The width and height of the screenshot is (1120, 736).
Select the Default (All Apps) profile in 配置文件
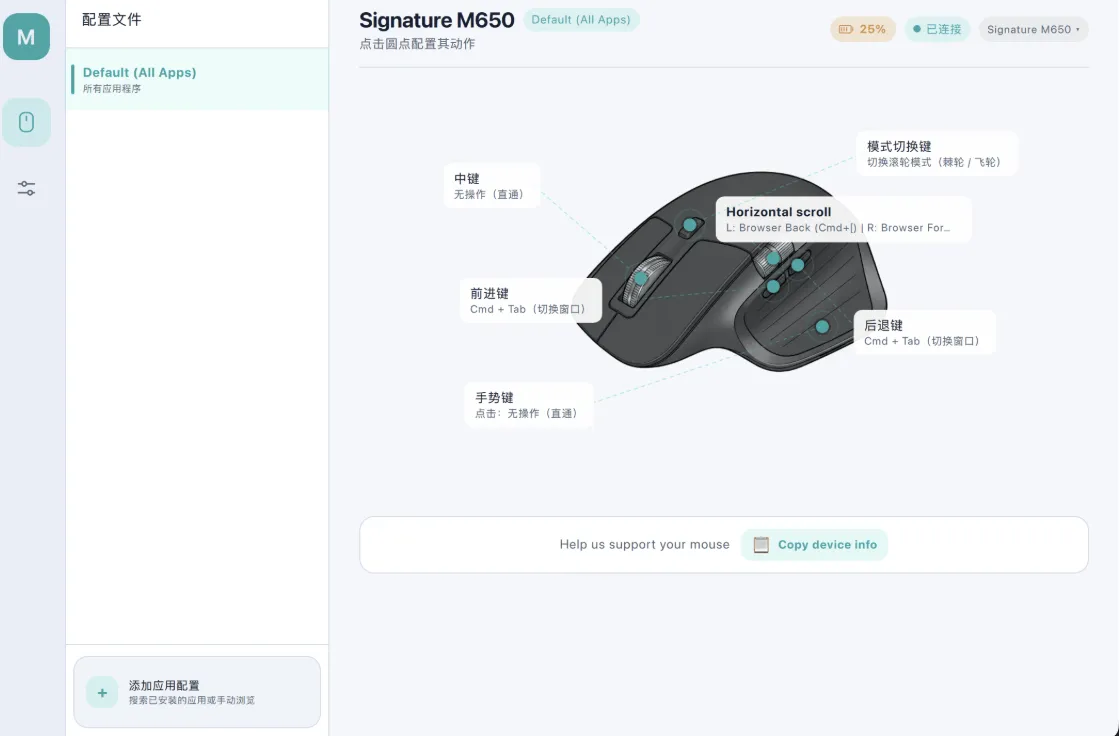click(196, 79)
